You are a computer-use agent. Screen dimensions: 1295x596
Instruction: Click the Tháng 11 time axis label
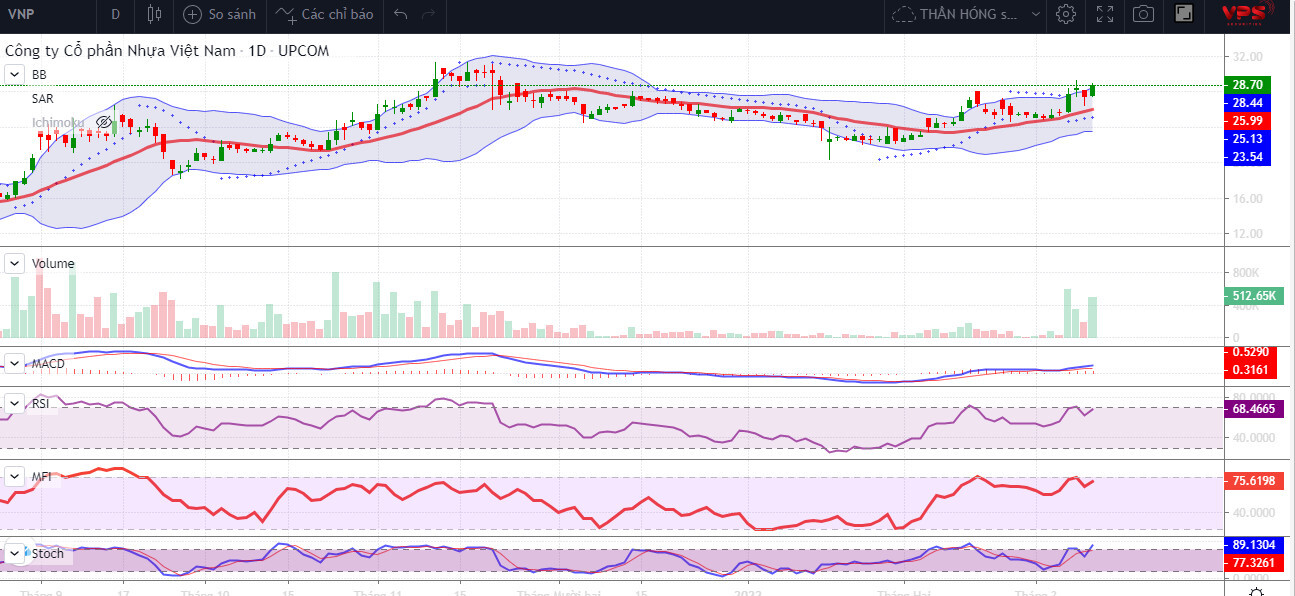click(379, 592)
